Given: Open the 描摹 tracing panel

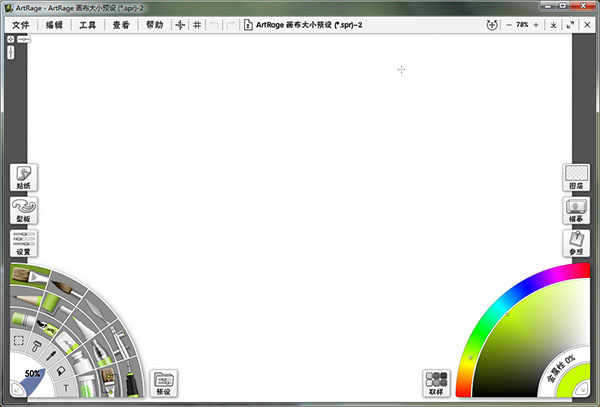Looking at the screenshot, I should (x=576, y=210).
